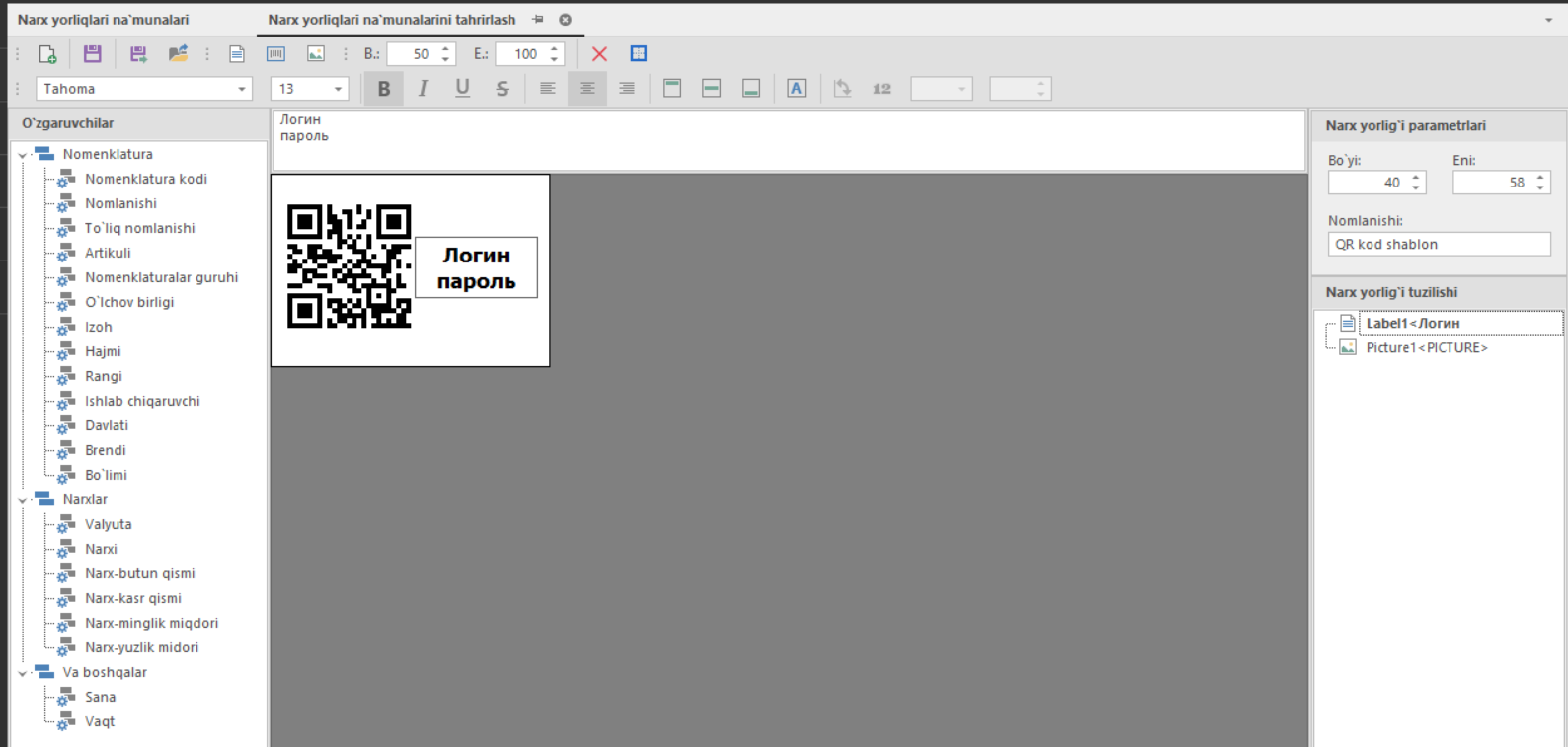Edit the Nomlanishi field 'QR kod shablon'

pyautogui.click(x=1440, y=244)
